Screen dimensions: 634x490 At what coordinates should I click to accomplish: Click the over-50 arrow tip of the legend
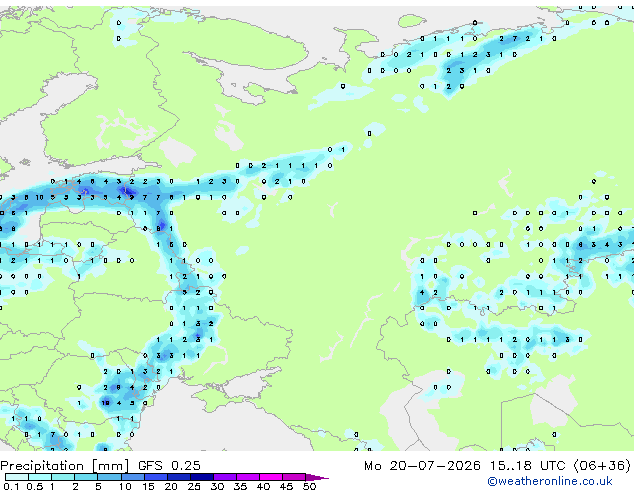tap(317, 478)
